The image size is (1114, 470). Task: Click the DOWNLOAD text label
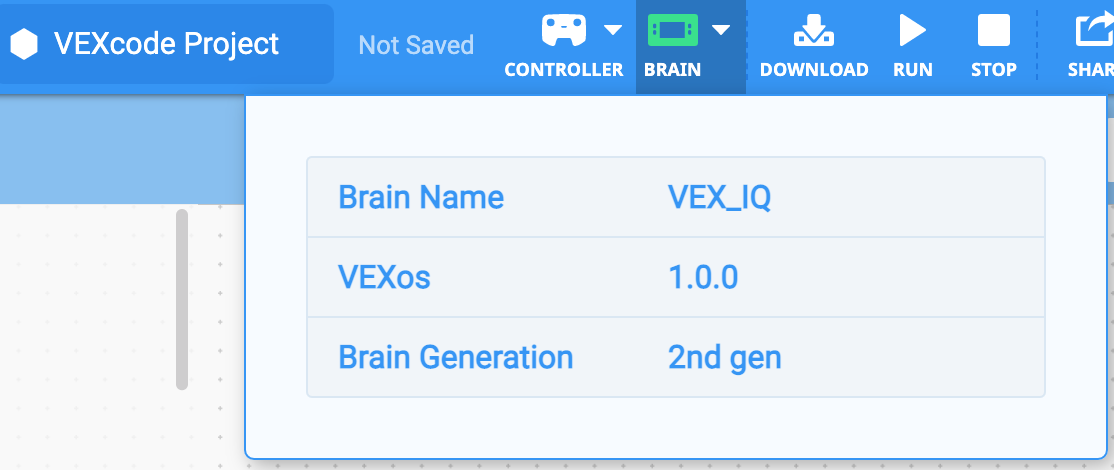point(814,70)
